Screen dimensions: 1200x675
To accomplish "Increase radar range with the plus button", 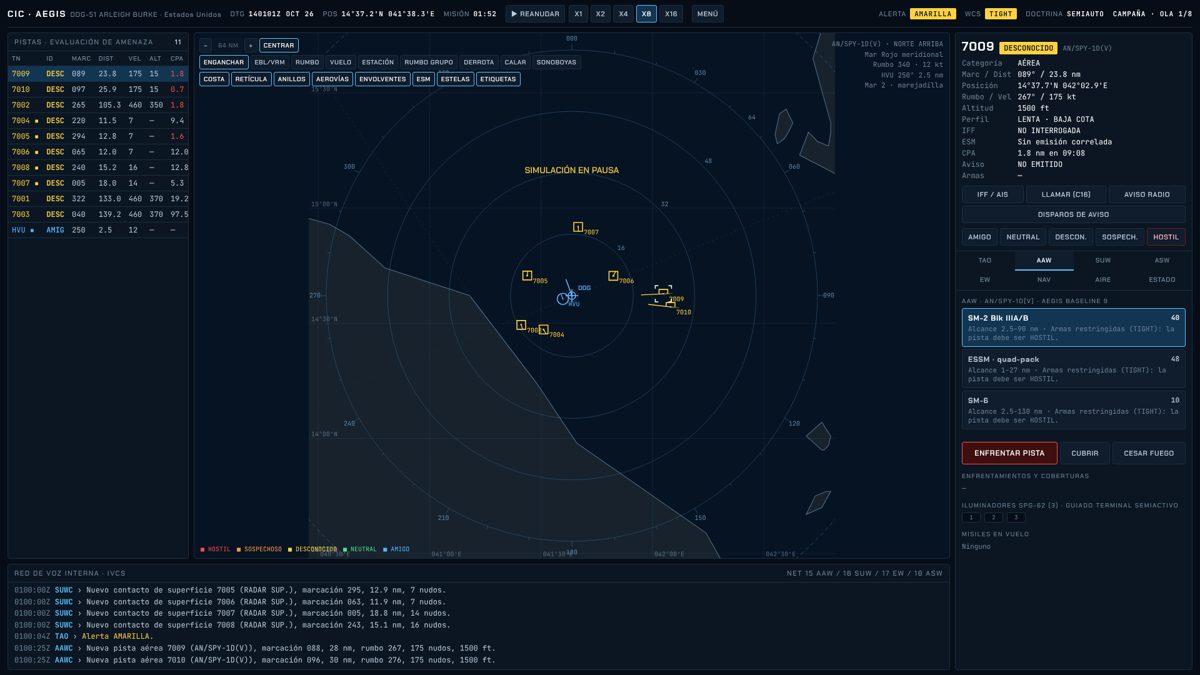I will [x=250, y=45].
